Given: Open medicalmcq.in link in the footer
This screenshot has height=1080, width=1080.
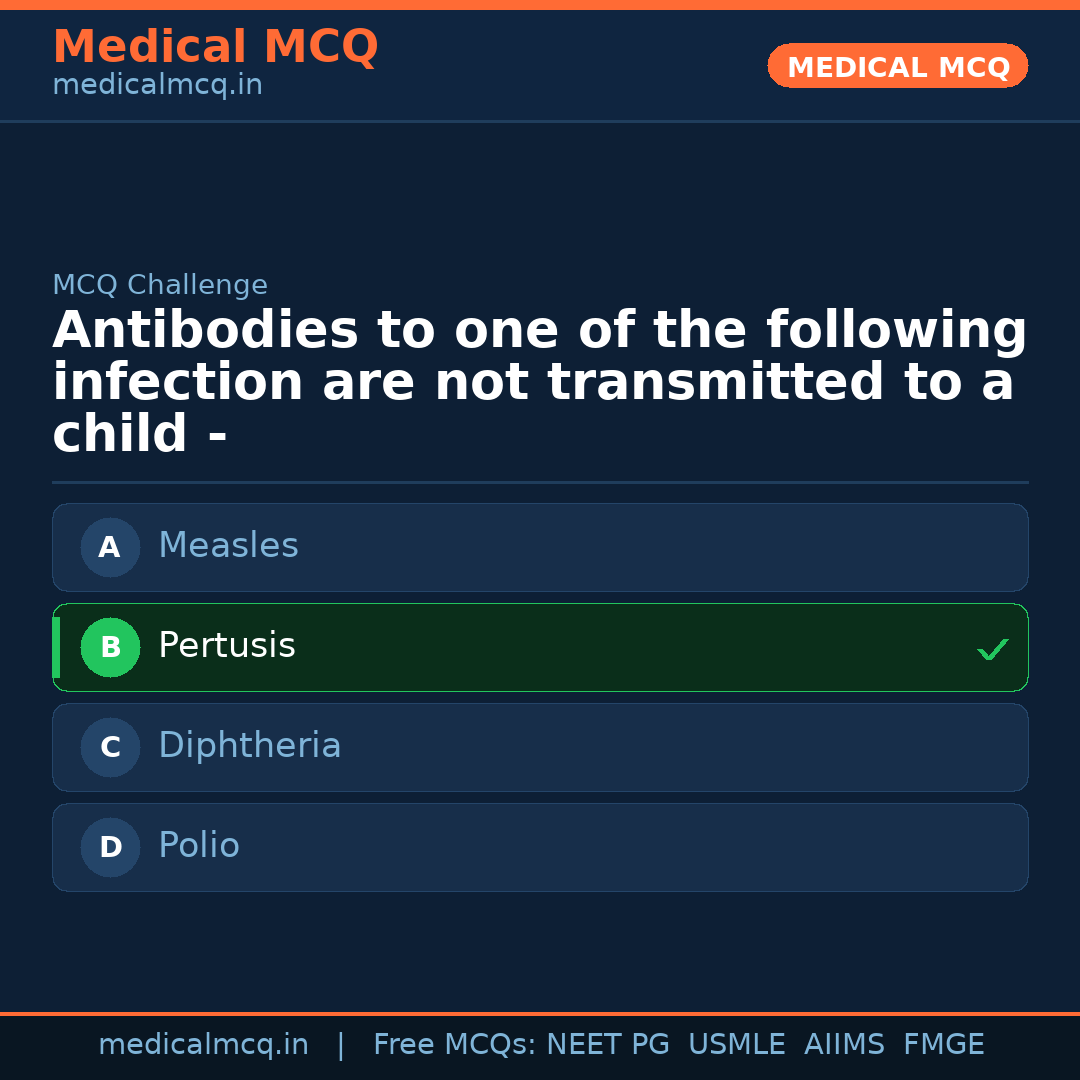Looking at the screenshot, I should [x=203, y=1045].
